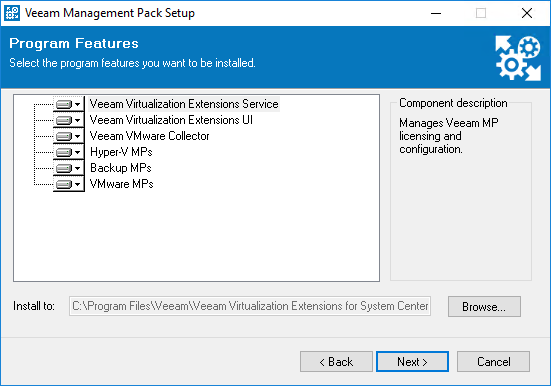Viewport: 551px width, 386px height.
Task: Open feature dropdown for Veeam Virtualization Extensions UI
Action: pyautogui.click(x=69, y=120)
